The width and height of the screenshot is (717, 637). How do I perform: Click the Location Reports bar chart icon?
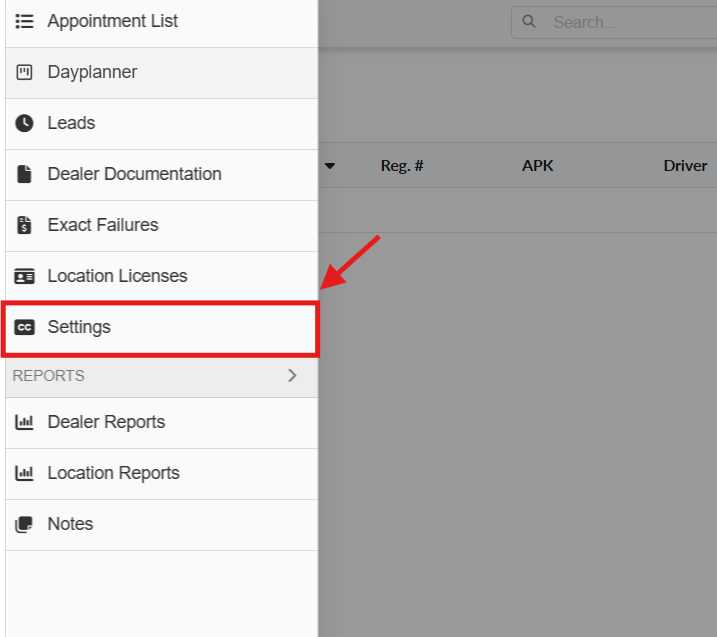tap(25, 473)
